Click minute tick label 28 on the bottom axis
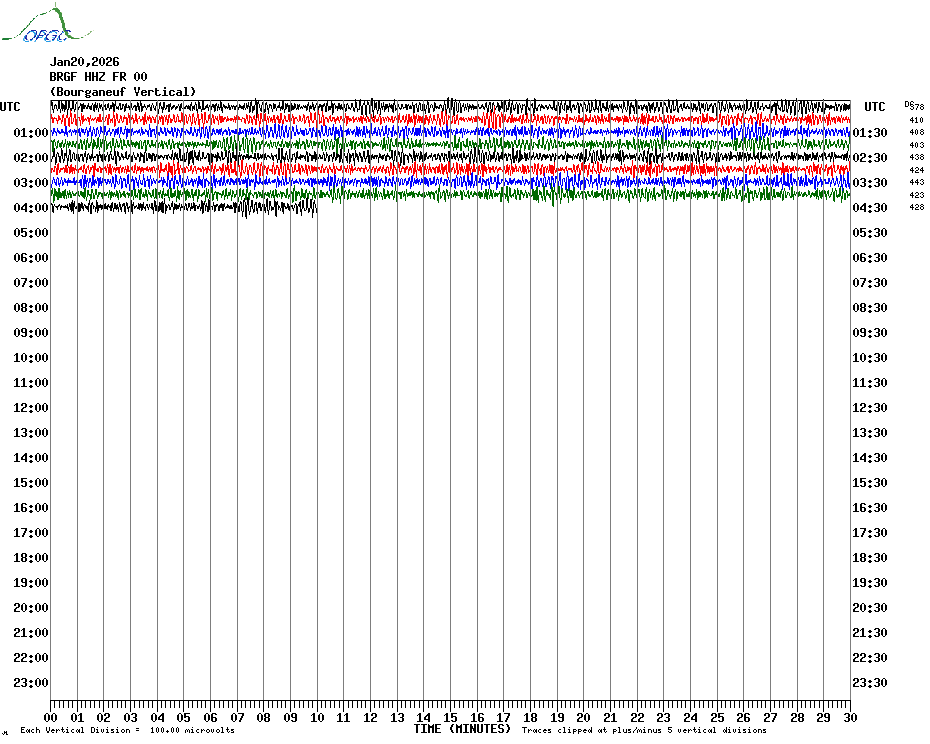930x744 pixels. 797,717
